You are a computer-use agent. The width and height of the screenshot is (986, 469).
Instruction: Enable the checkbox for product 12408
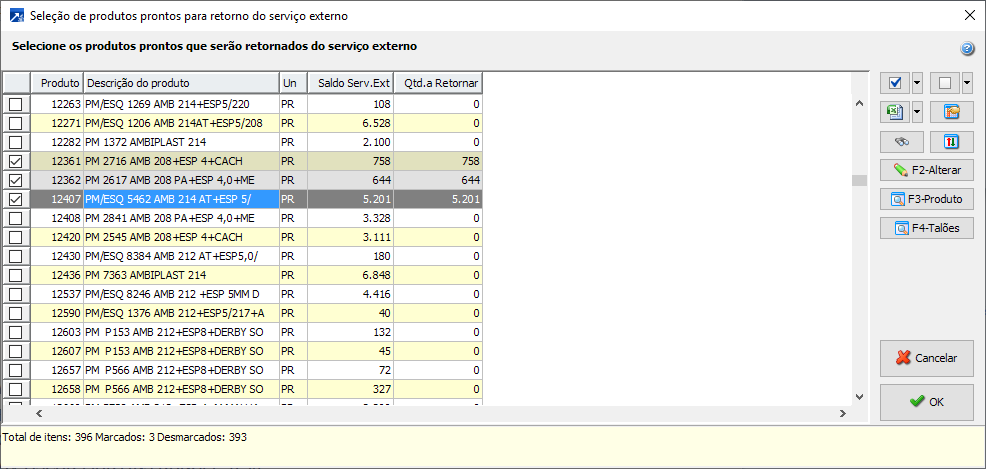click(x=16, y=218)
